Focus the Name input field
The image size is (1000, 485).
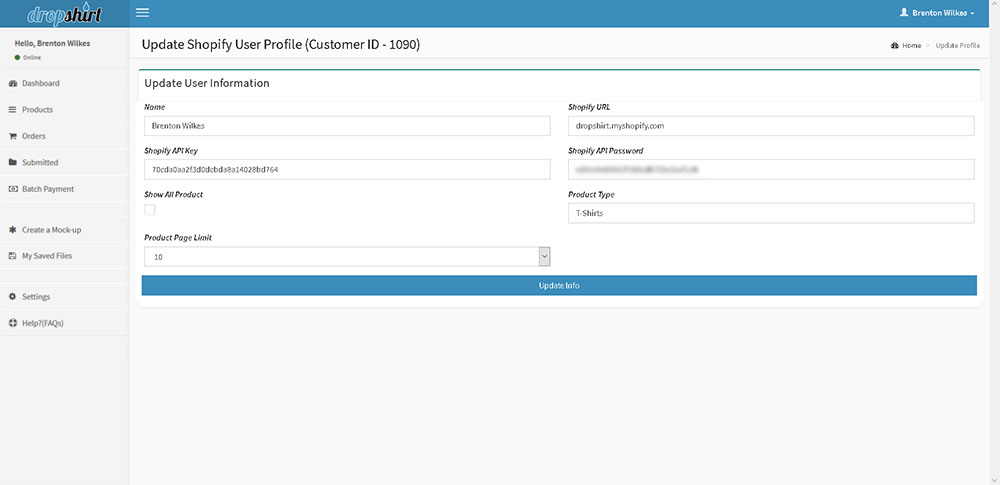tap(347, 126)
